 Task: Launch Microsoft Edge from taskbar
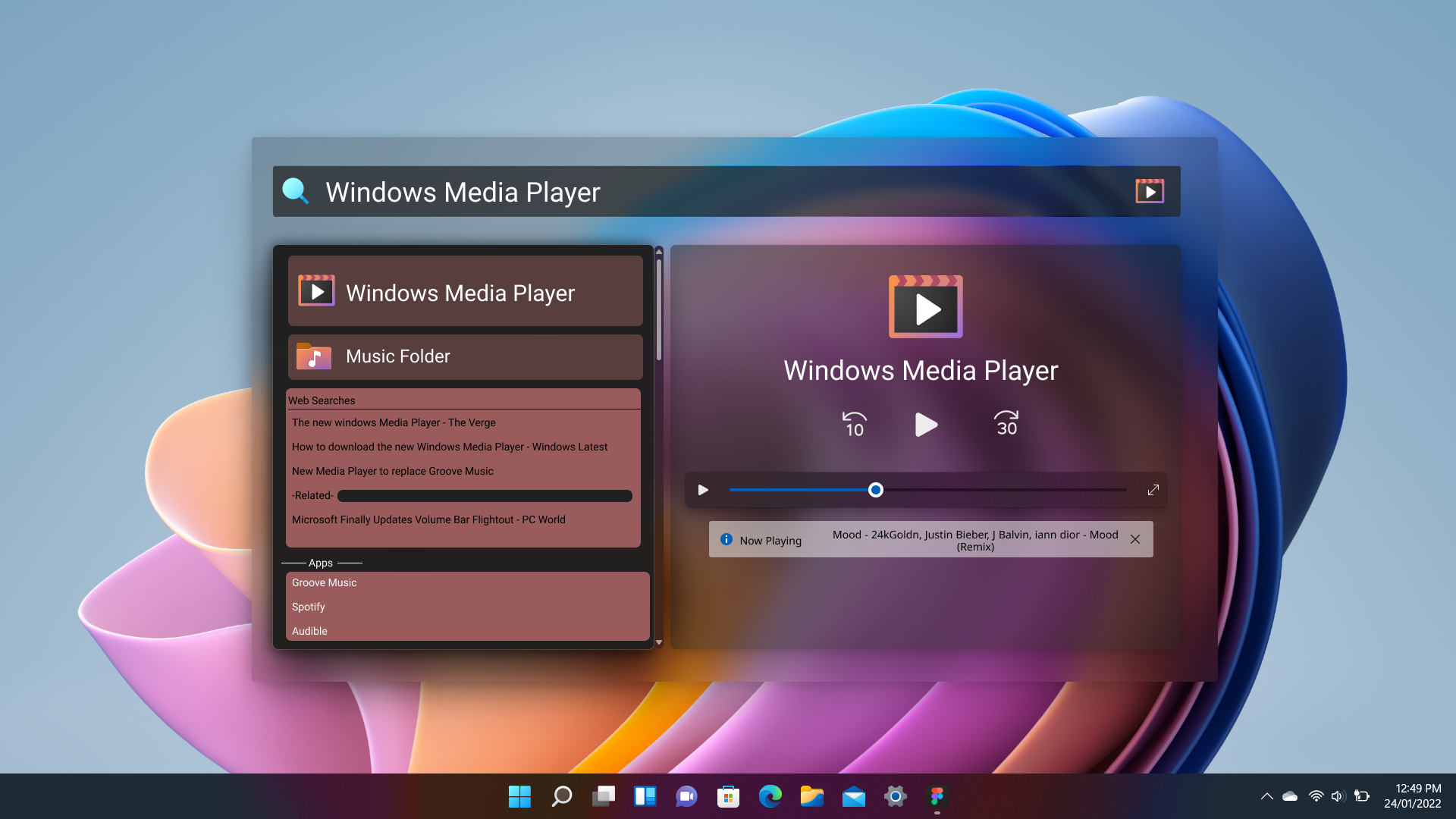pyautogui.click(x=770, y=796)
